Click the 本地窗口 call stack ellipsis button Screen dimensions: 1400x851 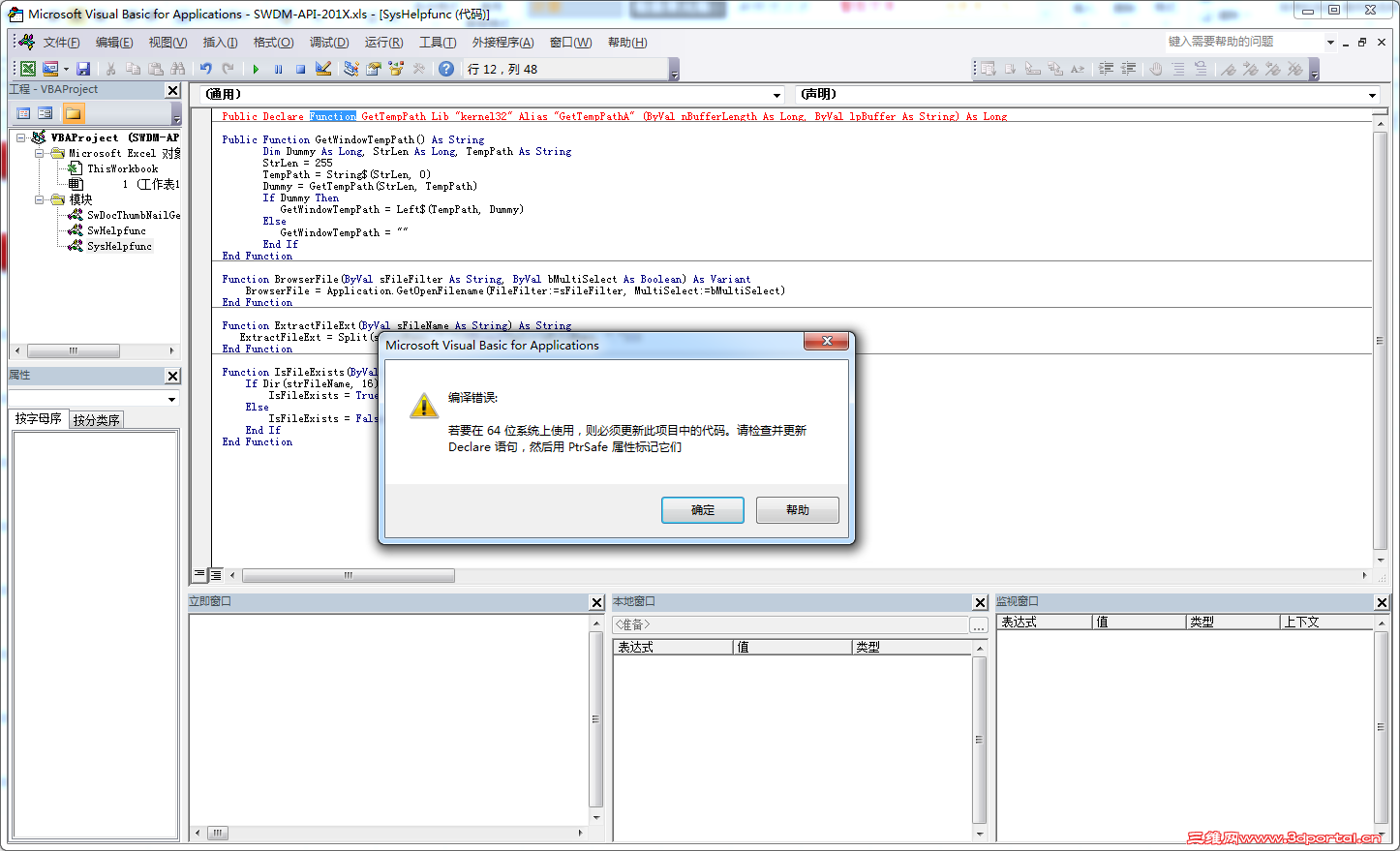[979, 625]
